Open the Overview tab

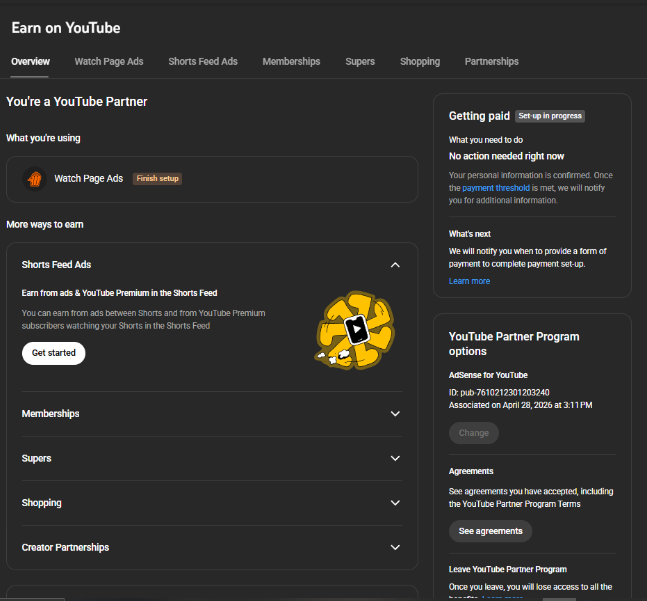click(30, 62)
